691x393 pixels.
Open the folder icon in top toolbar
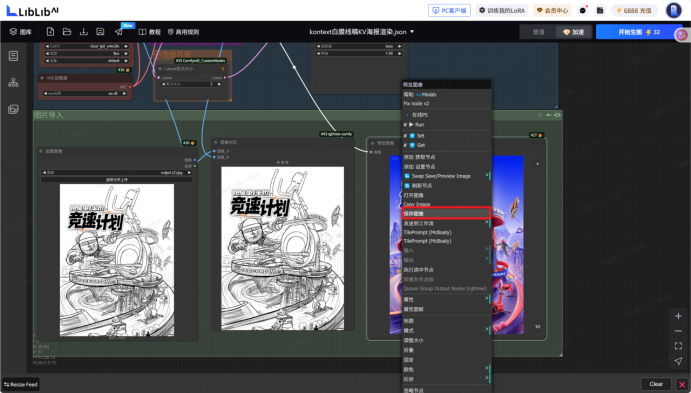point(67,32)
